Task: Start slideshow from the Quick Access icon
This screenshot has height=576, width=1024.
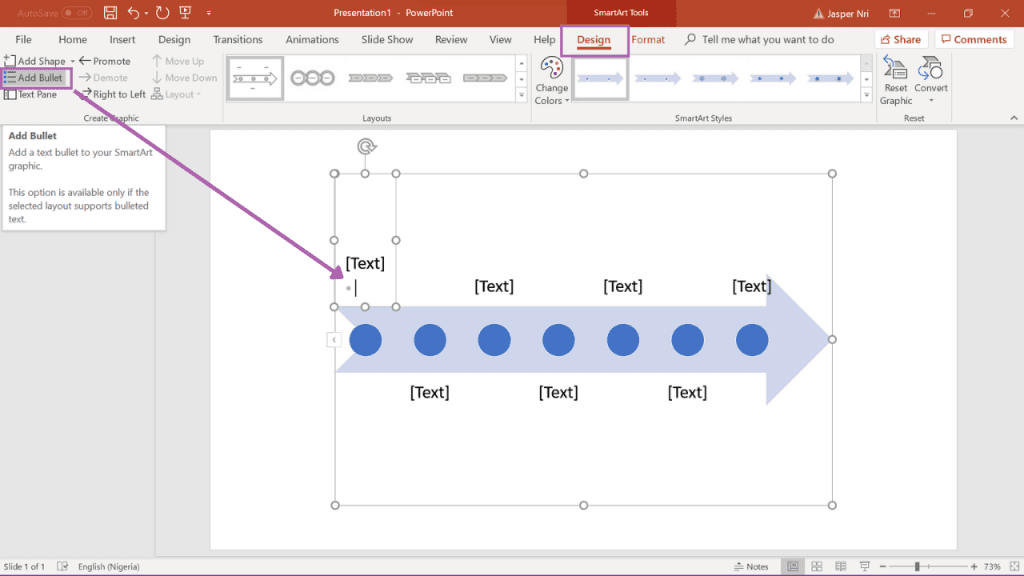Action: [x=185, y=13]
